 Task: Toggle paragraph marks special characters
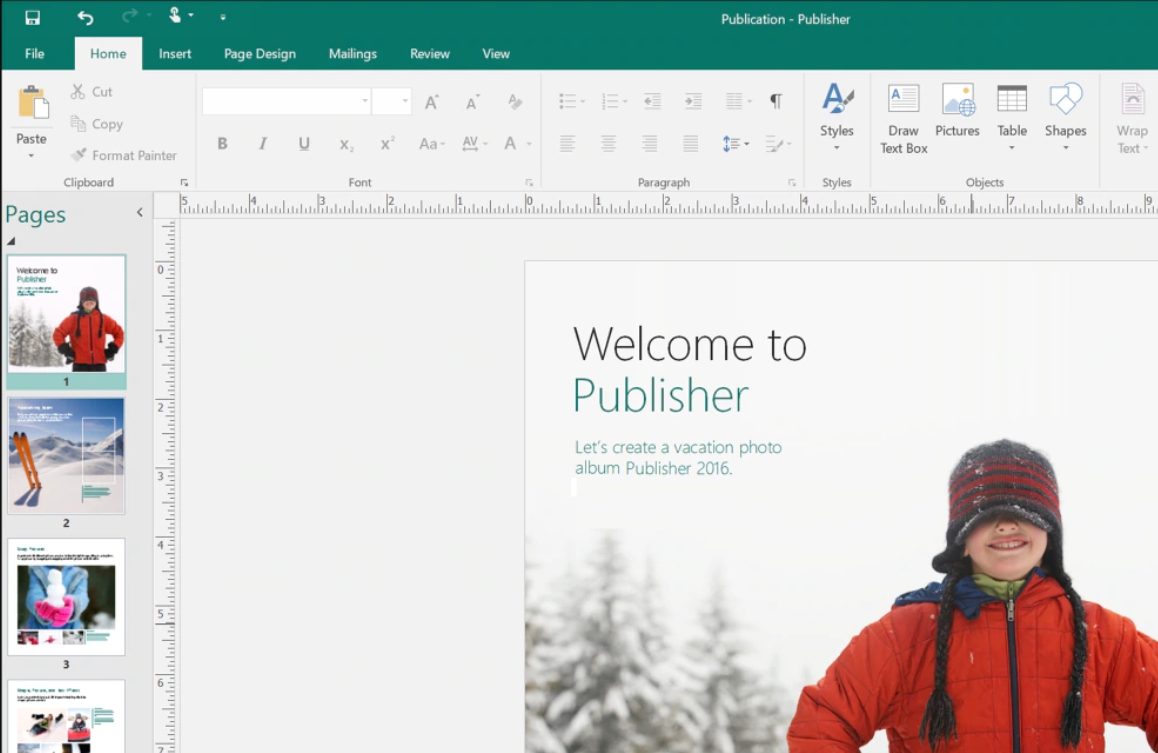pyautogui.click(x=775, y=101)
